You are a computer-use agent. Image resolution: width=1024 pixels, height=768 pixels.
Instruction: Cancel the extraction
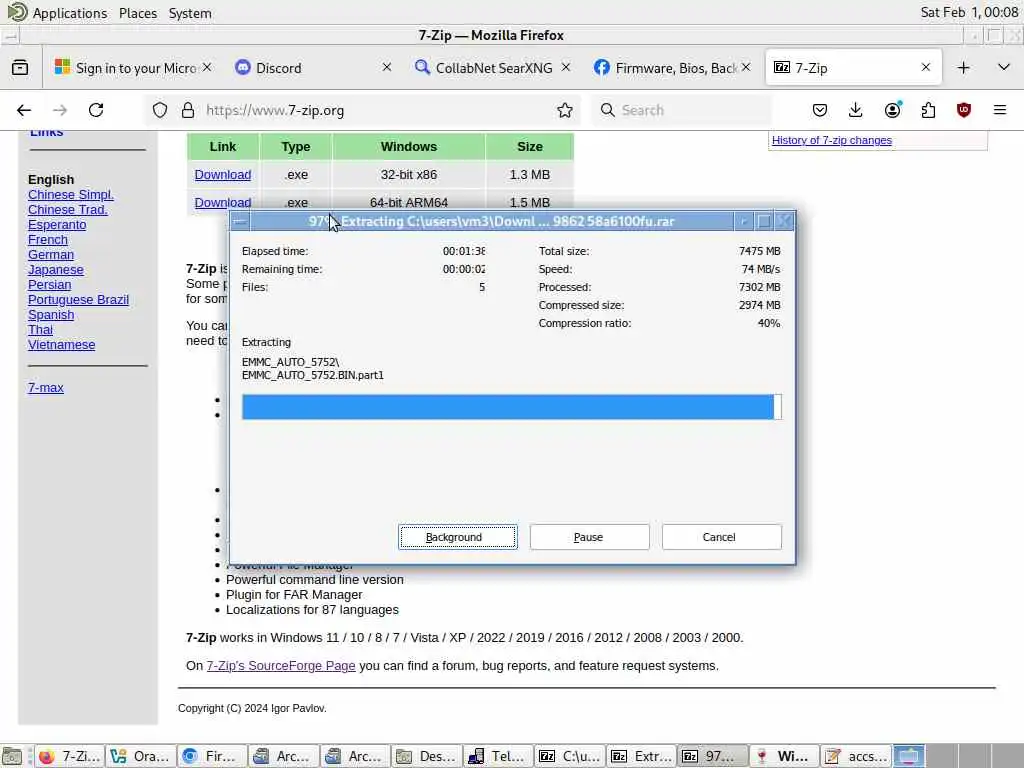tap(721, 537)
